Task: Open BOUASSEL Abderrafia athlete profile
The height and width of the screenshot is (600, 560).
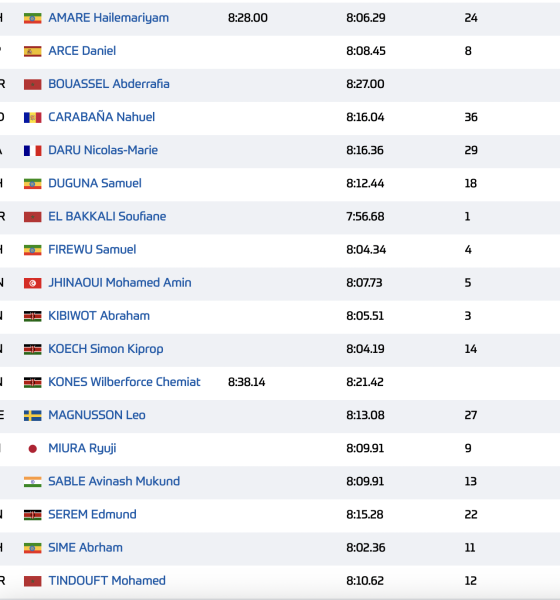Action: [109, 84]
